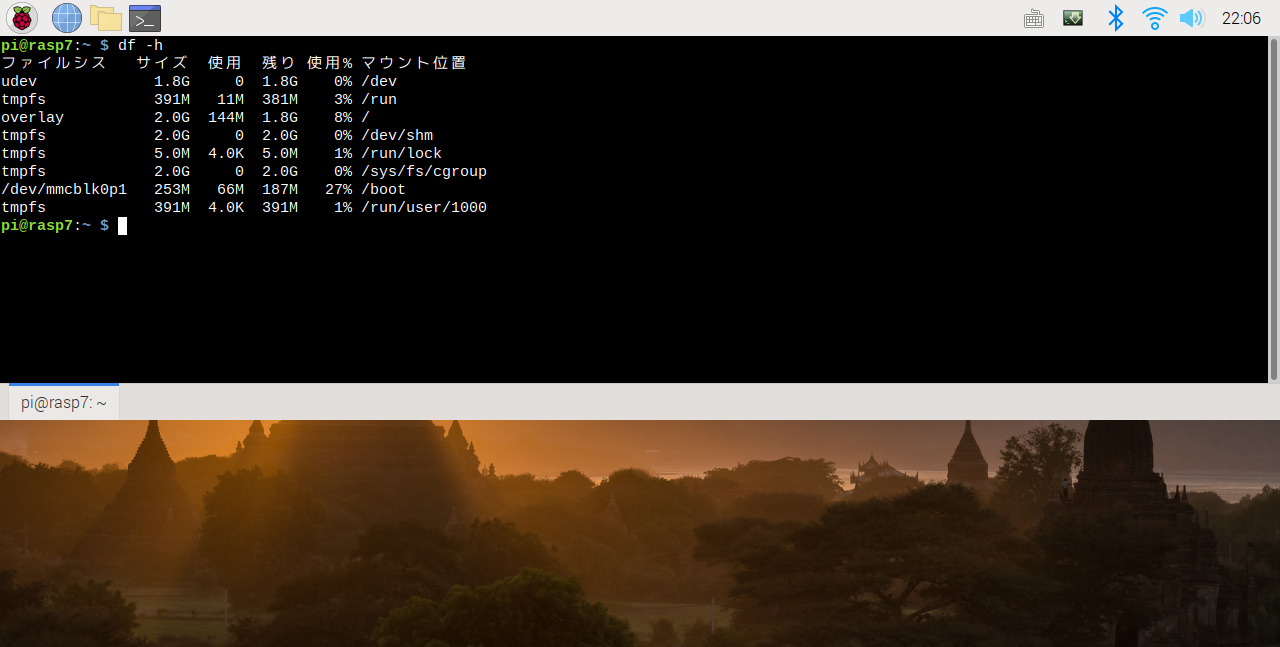
Task: Open the File Manager folder icon
Action: pyautogui.click(x=105, y=17)
